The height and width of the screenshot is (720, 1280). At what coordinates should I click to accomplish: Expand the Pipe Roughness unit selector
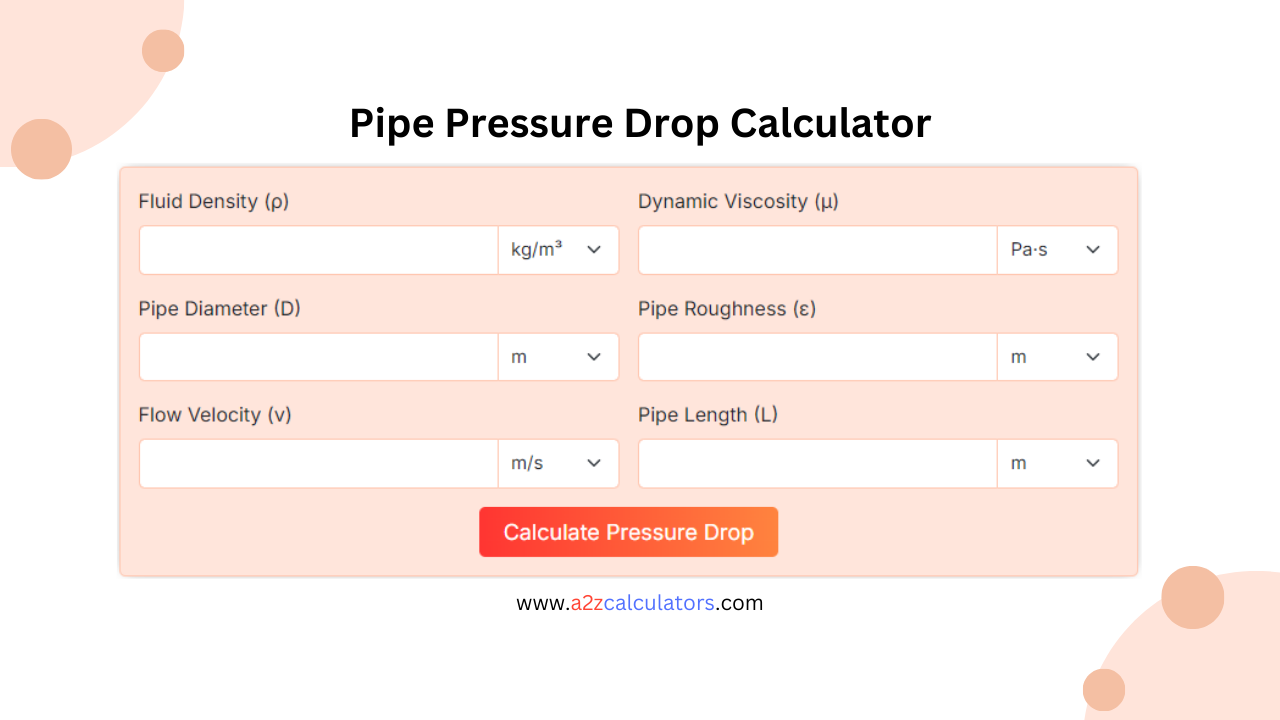pos(1091,356)
